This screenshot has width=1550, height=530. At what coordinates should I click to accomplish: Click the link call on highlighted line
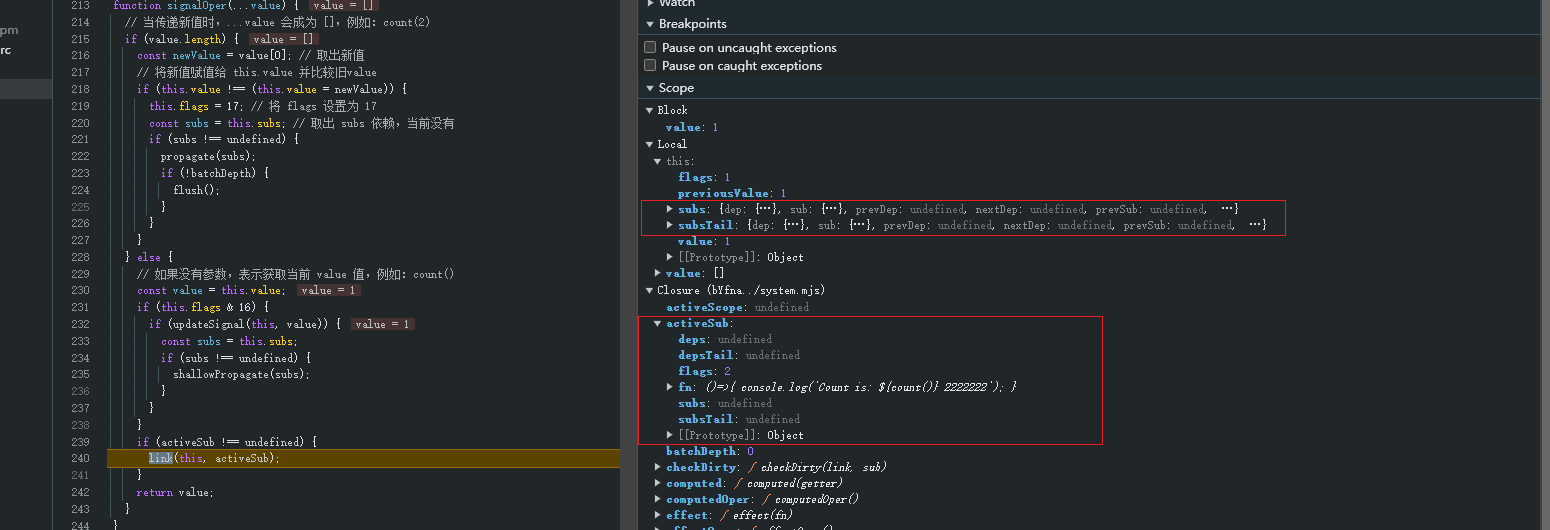[x=160, y=458]
